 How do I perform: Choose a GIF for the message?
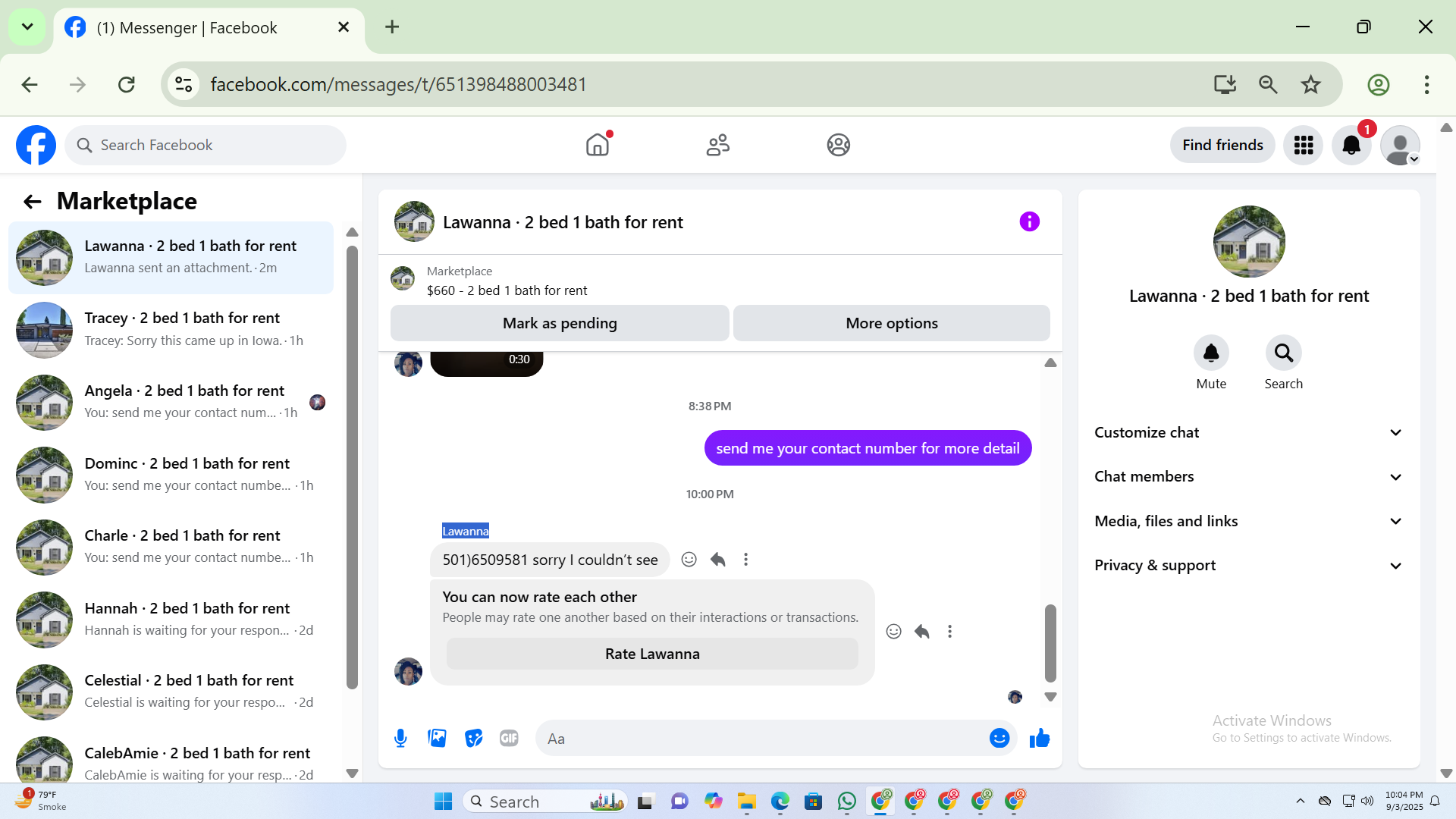509,738
